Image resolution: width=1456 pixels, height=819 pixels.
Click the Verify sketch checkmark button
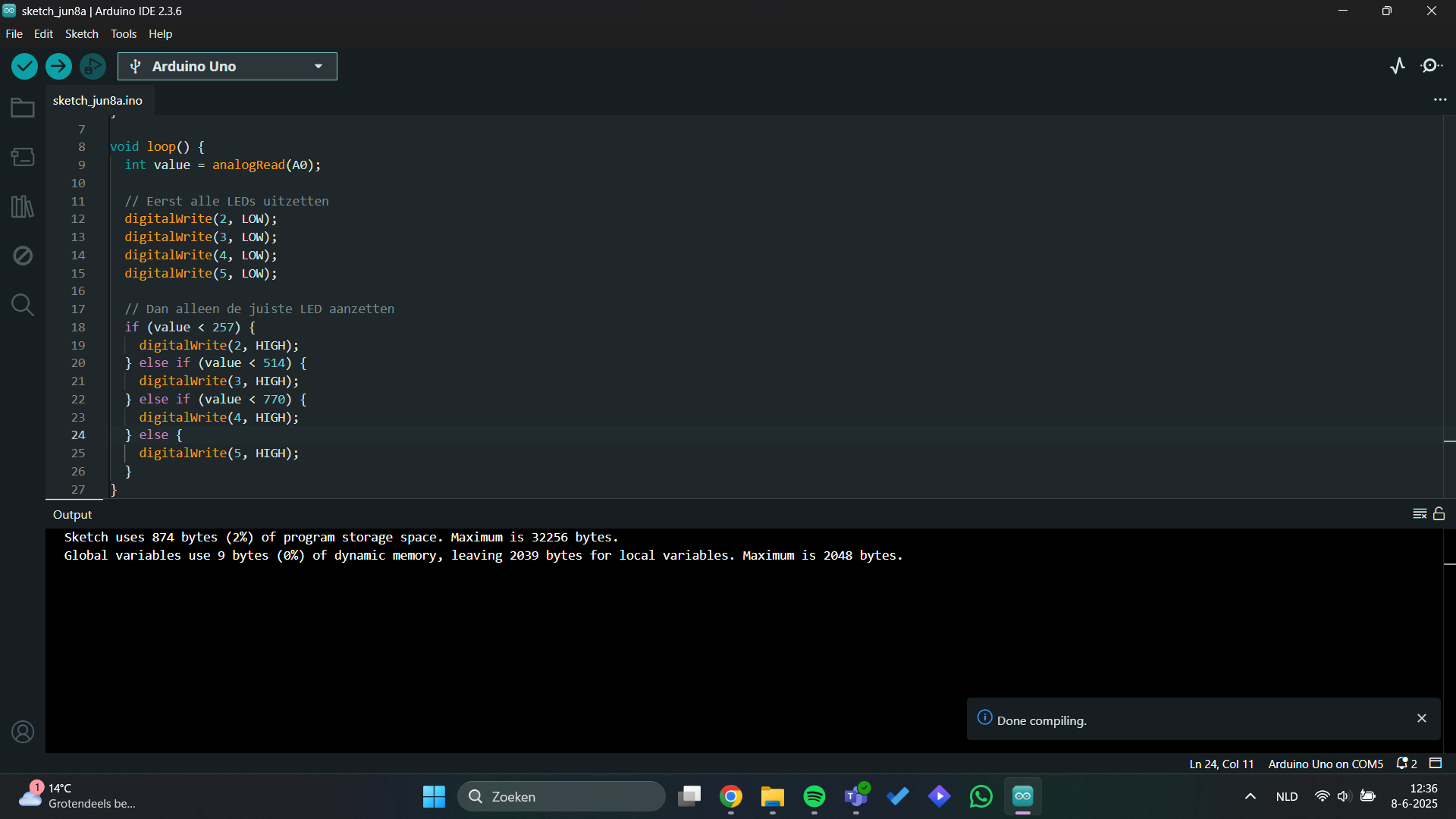[x=24, y=67]
